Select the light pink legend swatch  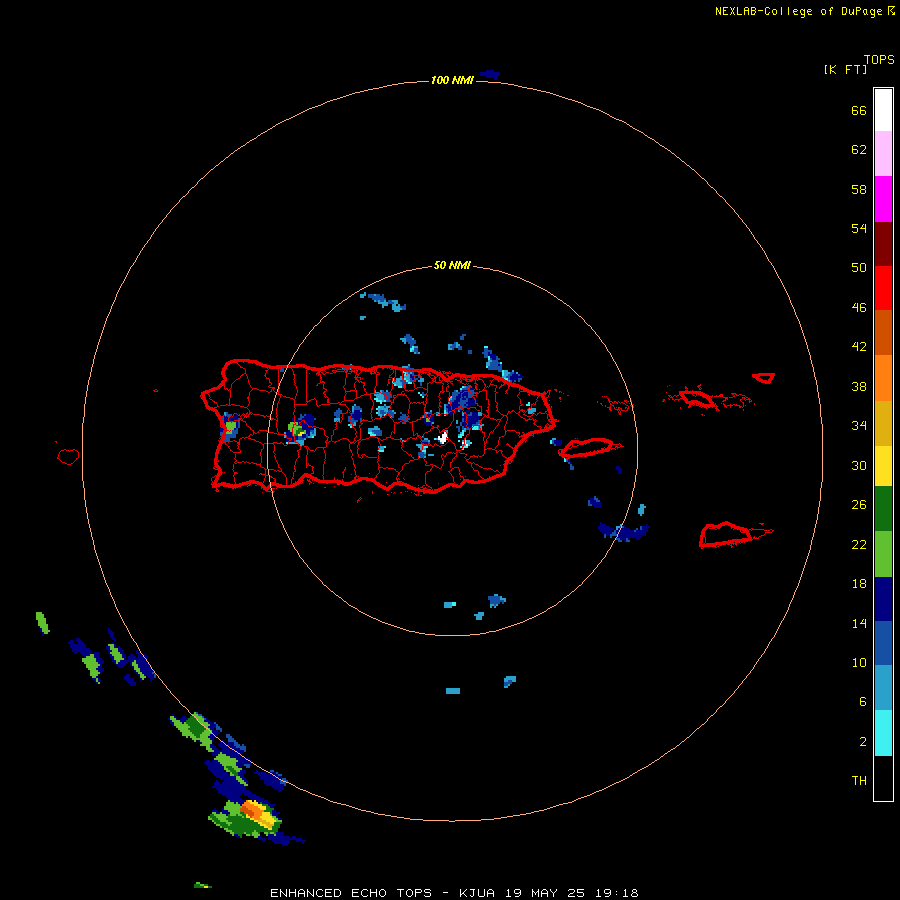[x=883, y=153]
